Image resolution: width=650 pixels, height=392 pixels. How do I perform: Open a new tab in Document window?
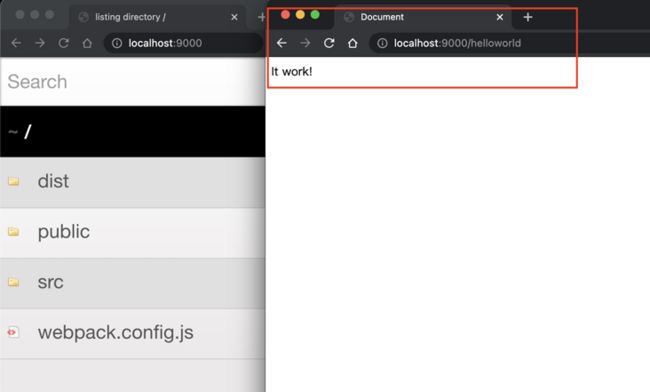coord(528,17)
